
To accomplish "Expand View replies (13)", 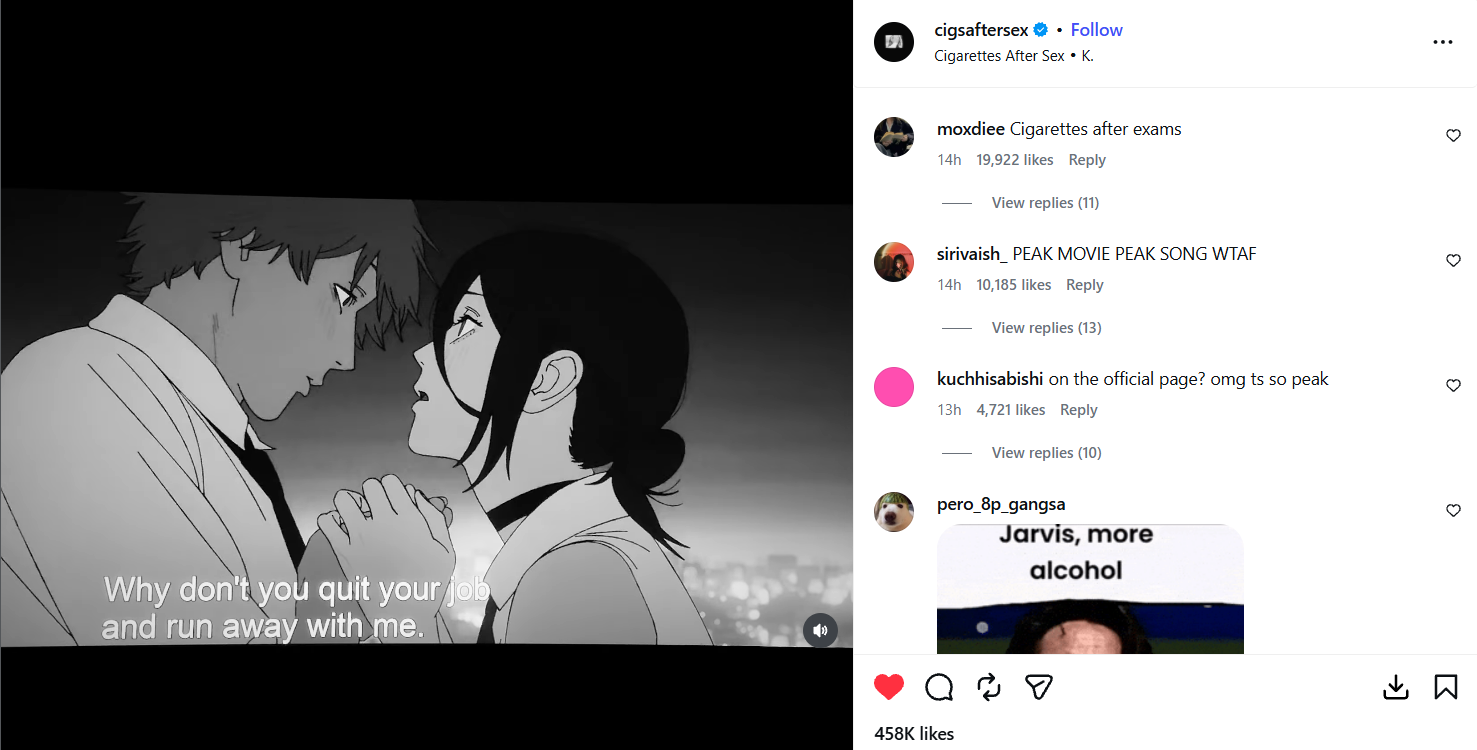I will (1046, 328).
